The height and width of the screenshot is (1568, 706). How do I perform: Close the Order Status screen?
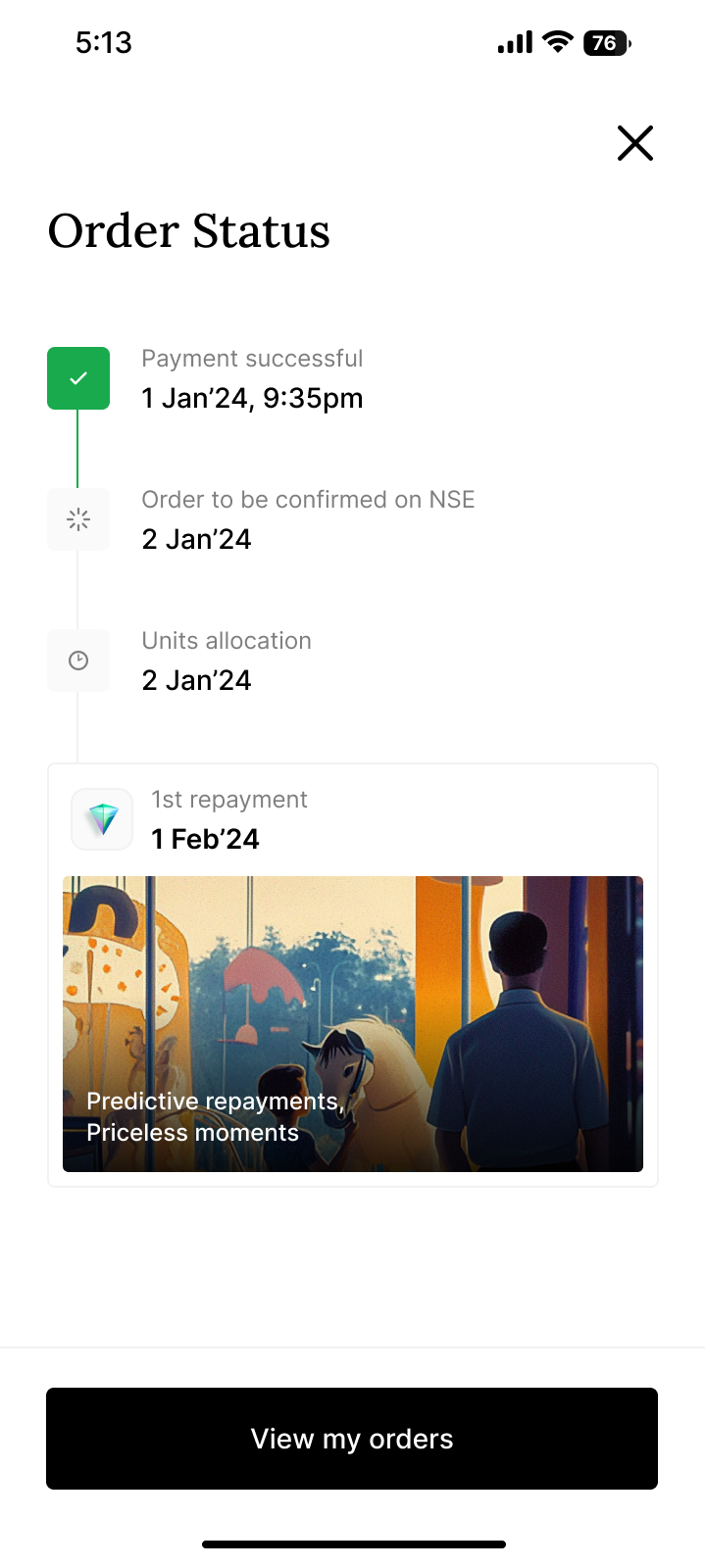pos(635,143)
